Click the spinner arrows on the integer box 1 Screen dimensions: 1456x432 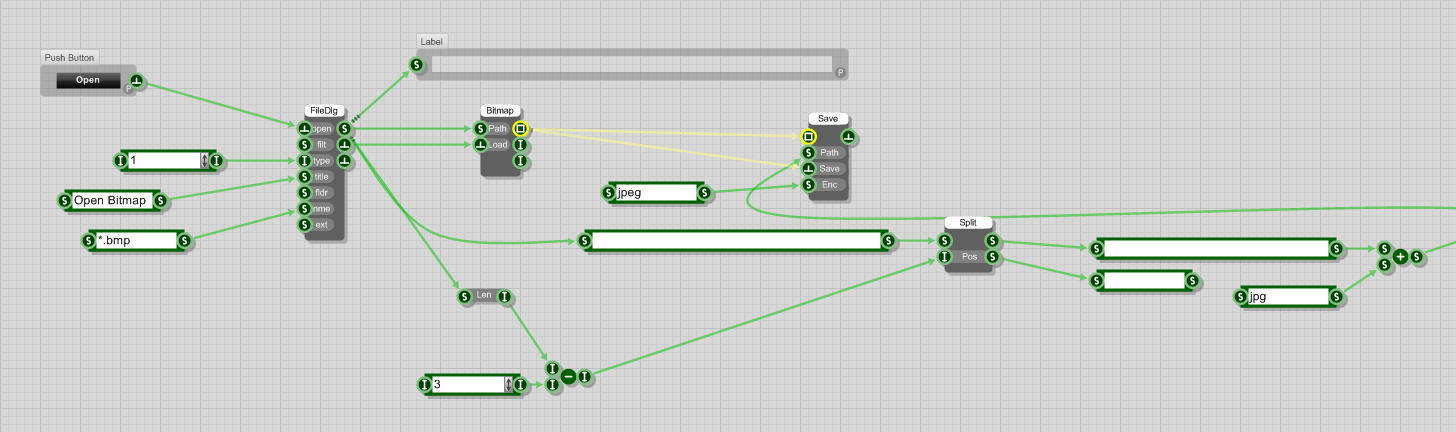pyautogui.click(x=205, y=160)
